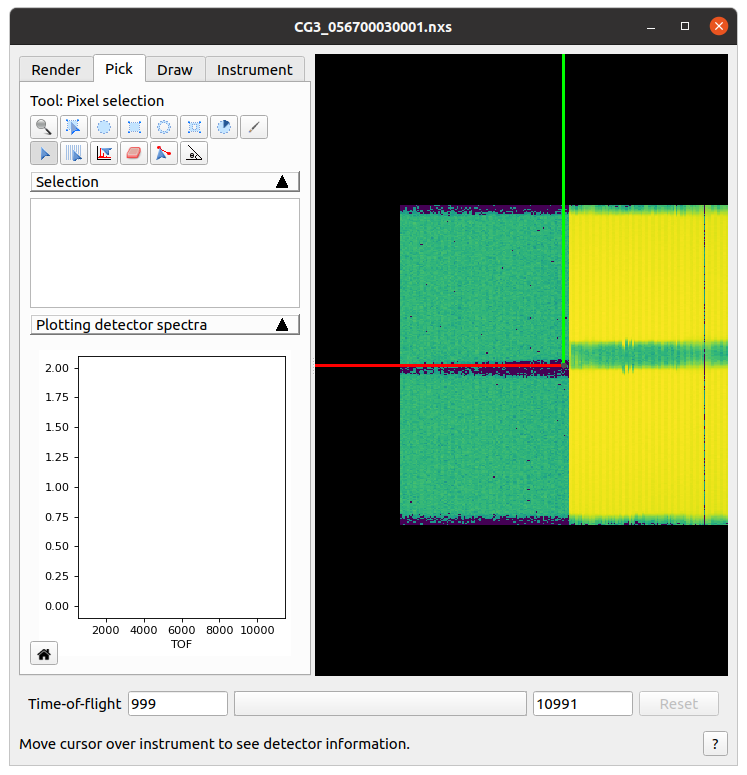Choose the ellipse selection tool
The height and width of the screenshot is (775, 747).
(104, 127)
